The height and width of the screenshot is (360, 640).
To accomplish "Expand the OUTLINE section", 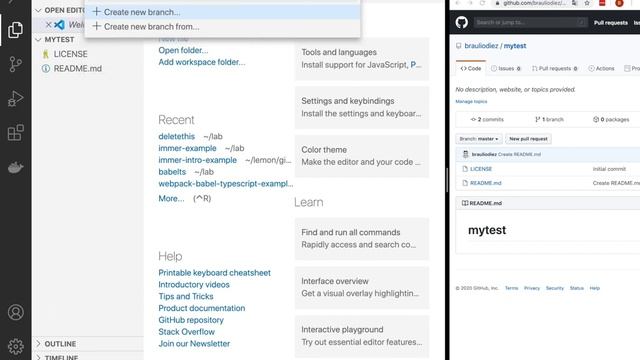I will [38, 344].
